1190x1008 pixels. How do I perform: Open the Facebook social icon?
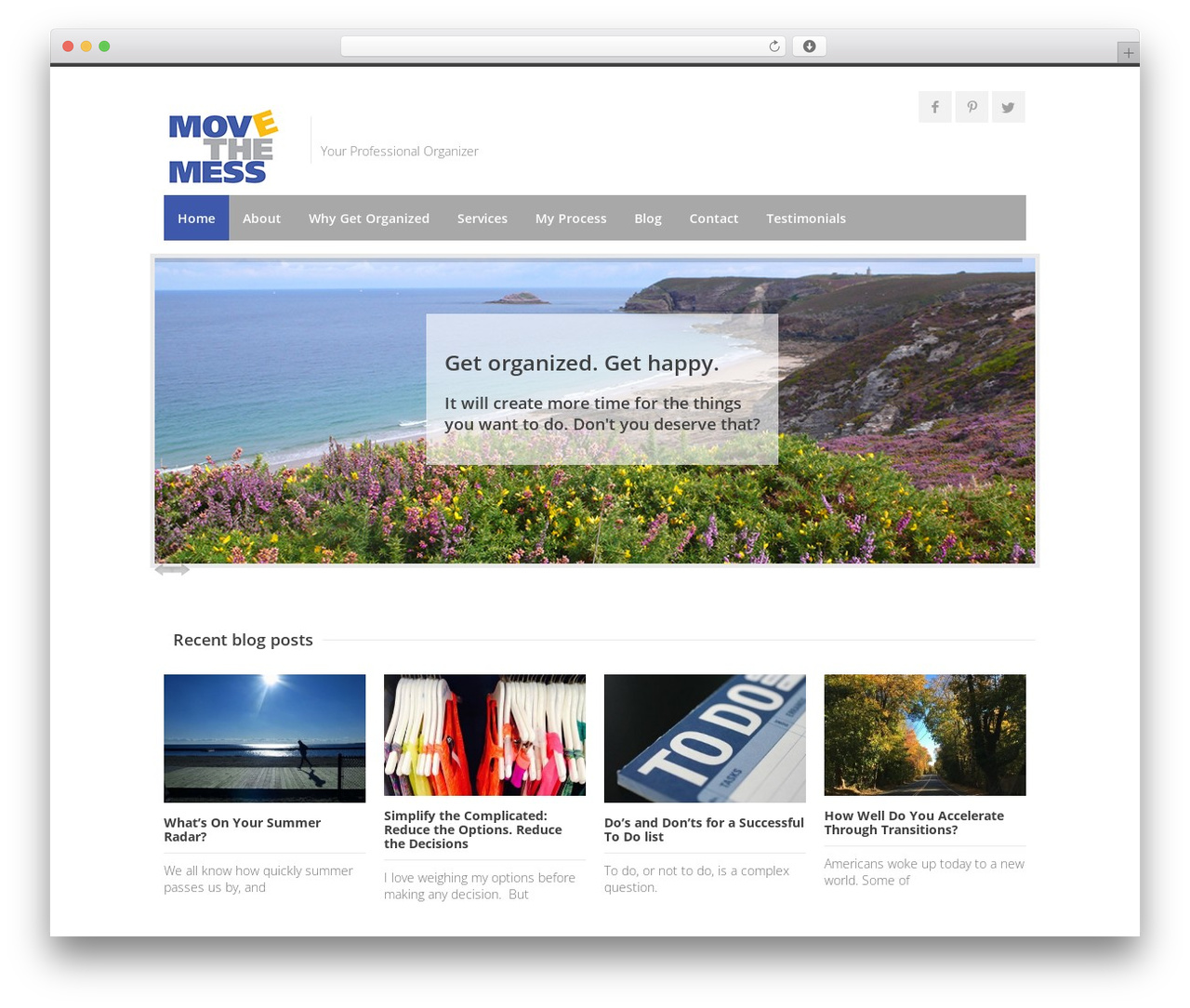934,107
